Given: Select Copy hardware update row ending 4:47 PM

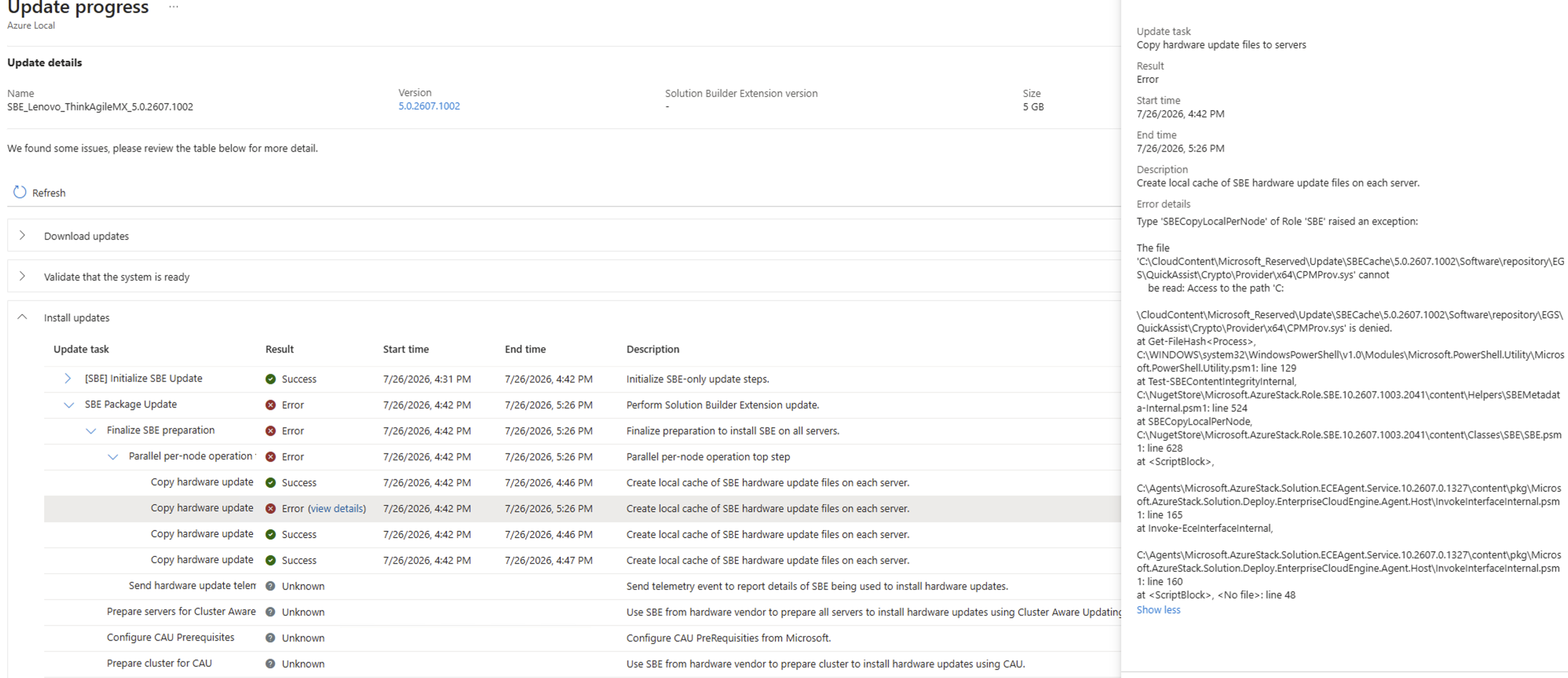Looking at the screenshot, I should point(582,560).
